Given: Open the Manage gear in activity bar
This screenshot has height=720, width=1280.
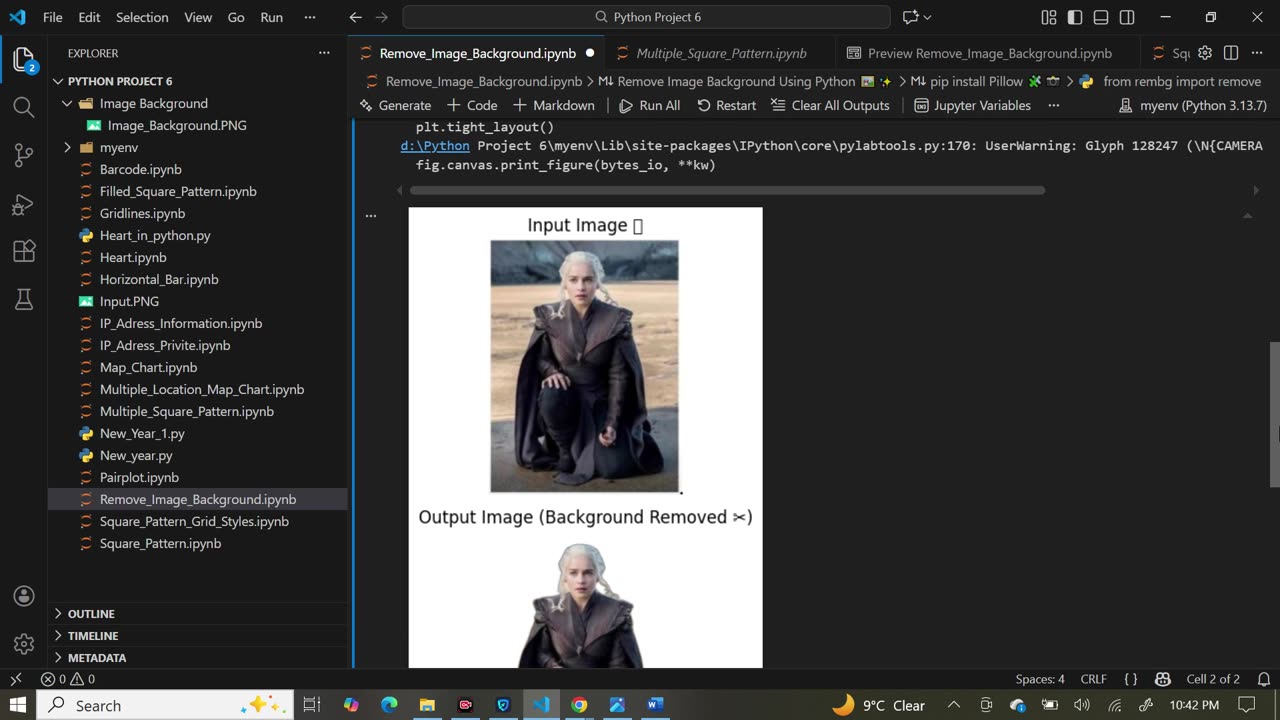Looking at the screenshot, I should point(24,643).
